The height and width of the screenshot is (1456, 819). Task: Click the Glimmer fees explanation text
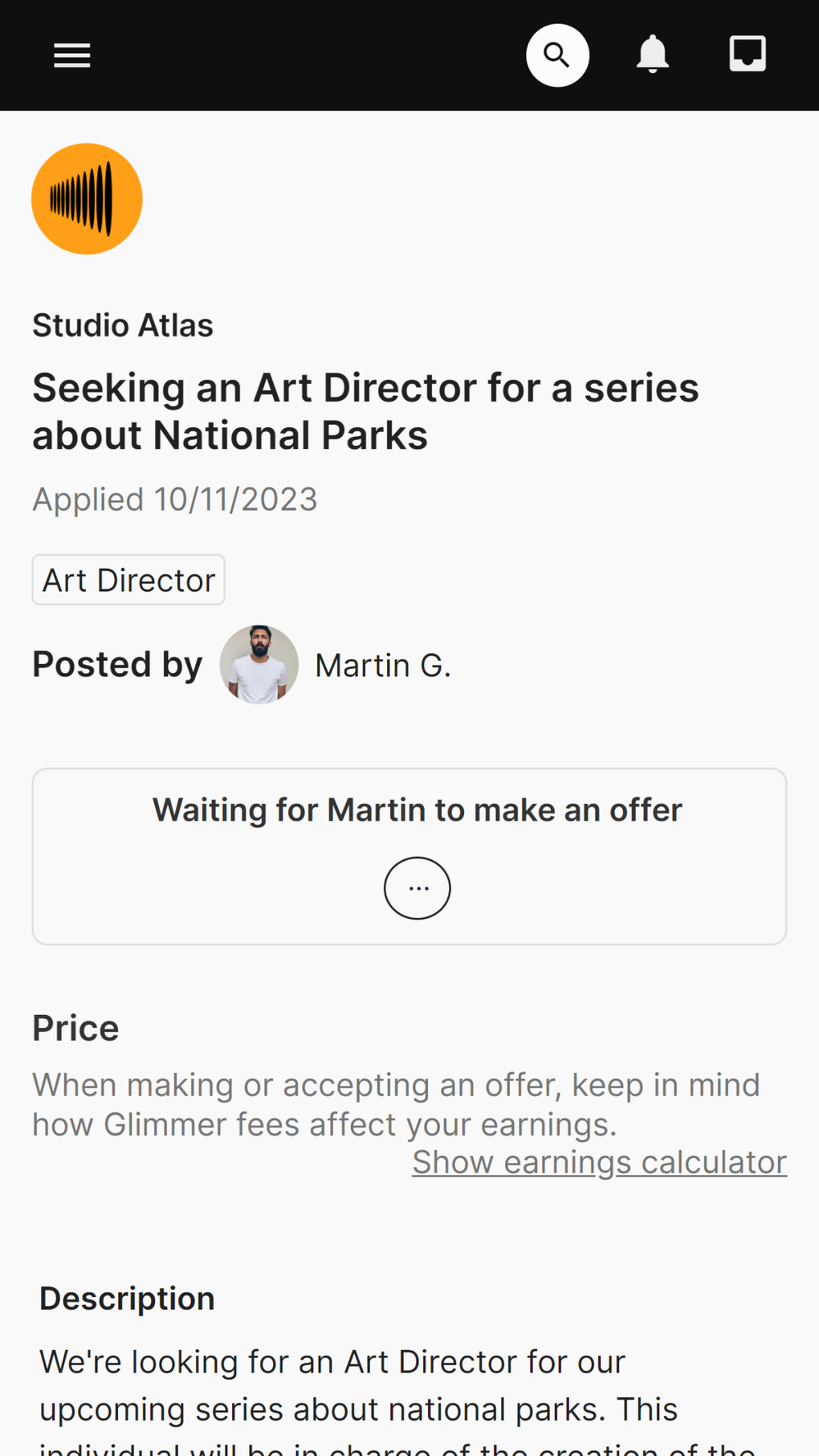coord(396,1104)
